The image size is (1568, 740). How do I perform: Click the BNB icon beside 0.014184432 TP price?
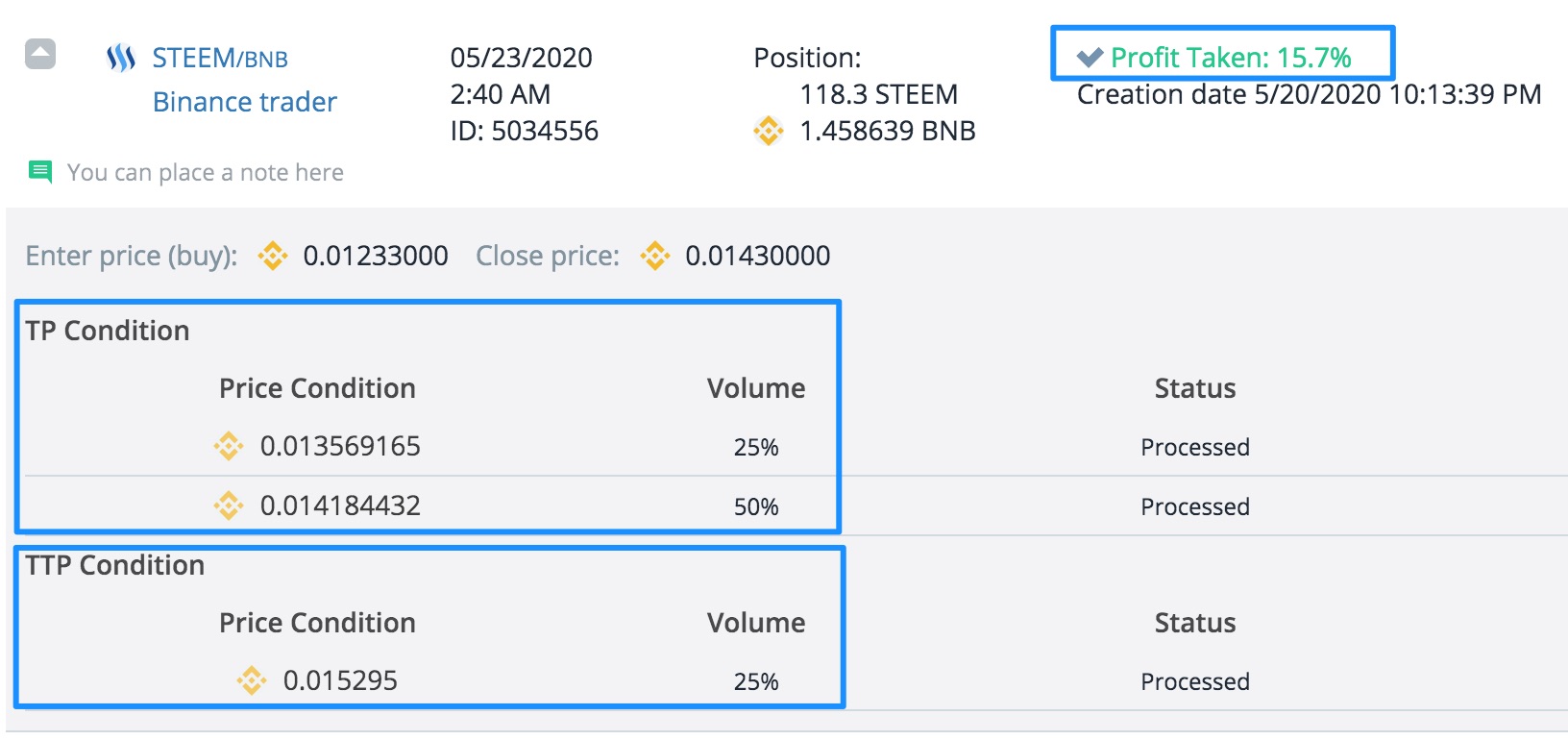229,506
